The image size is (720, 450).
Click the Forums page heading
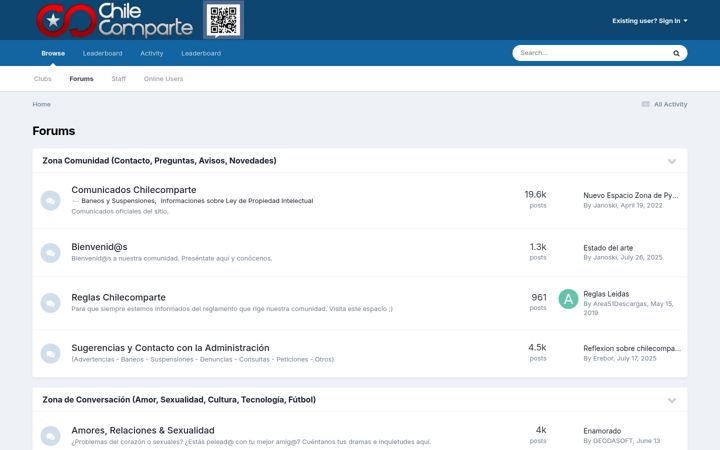tap(54, 131)
